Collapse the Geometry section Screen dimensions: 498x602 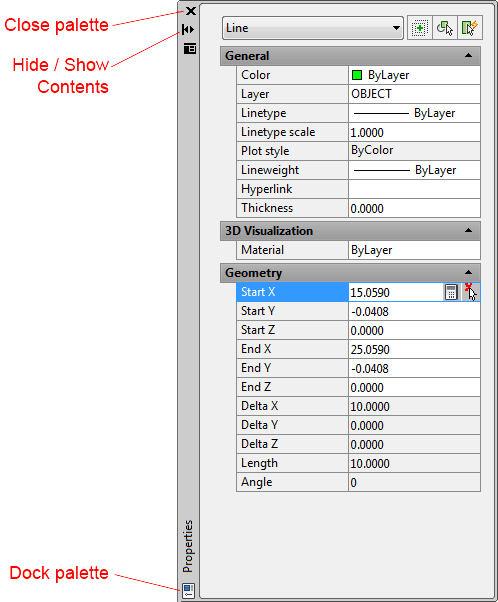468,273
